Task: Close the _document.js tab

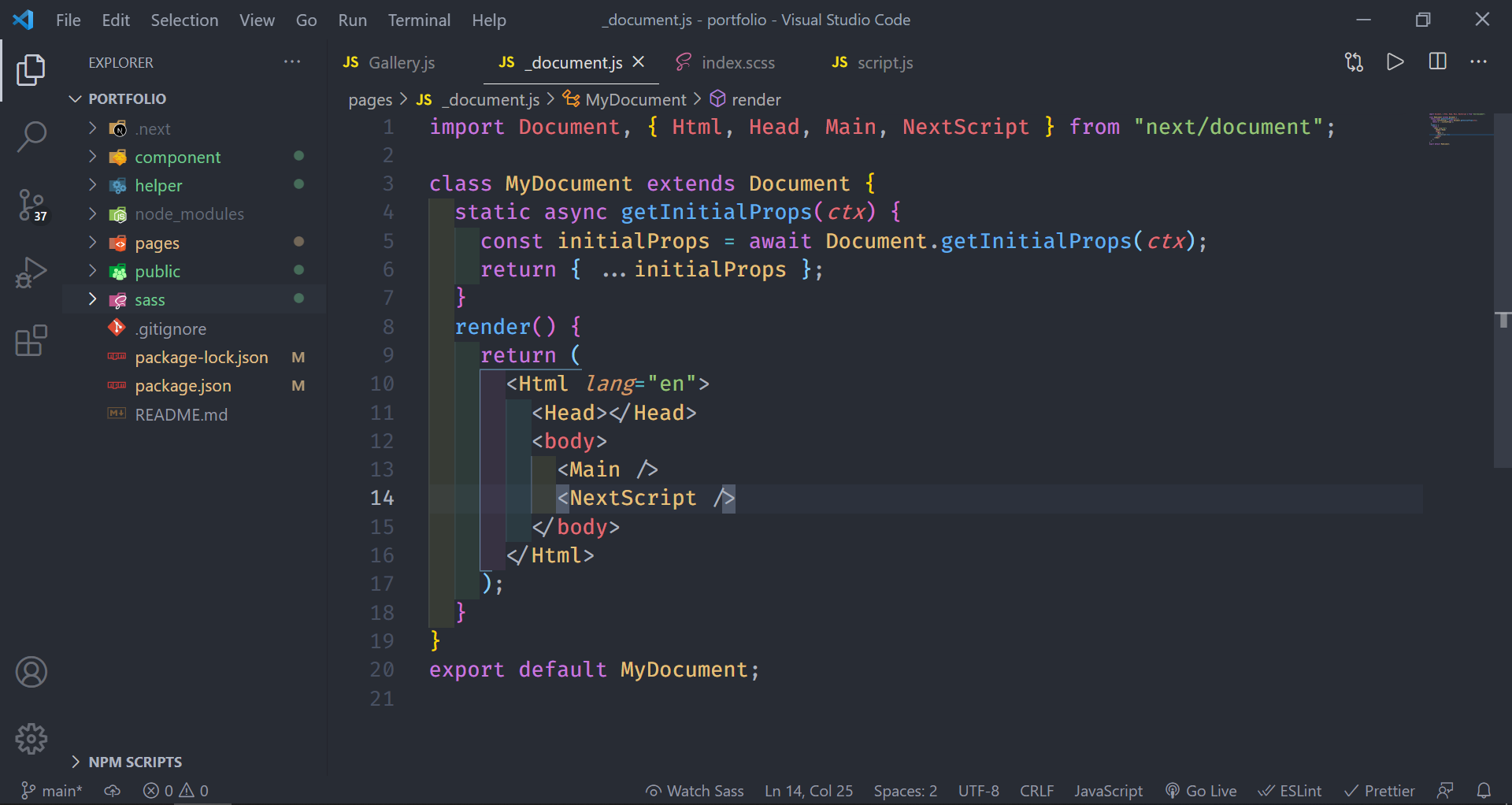Action: 639,62
